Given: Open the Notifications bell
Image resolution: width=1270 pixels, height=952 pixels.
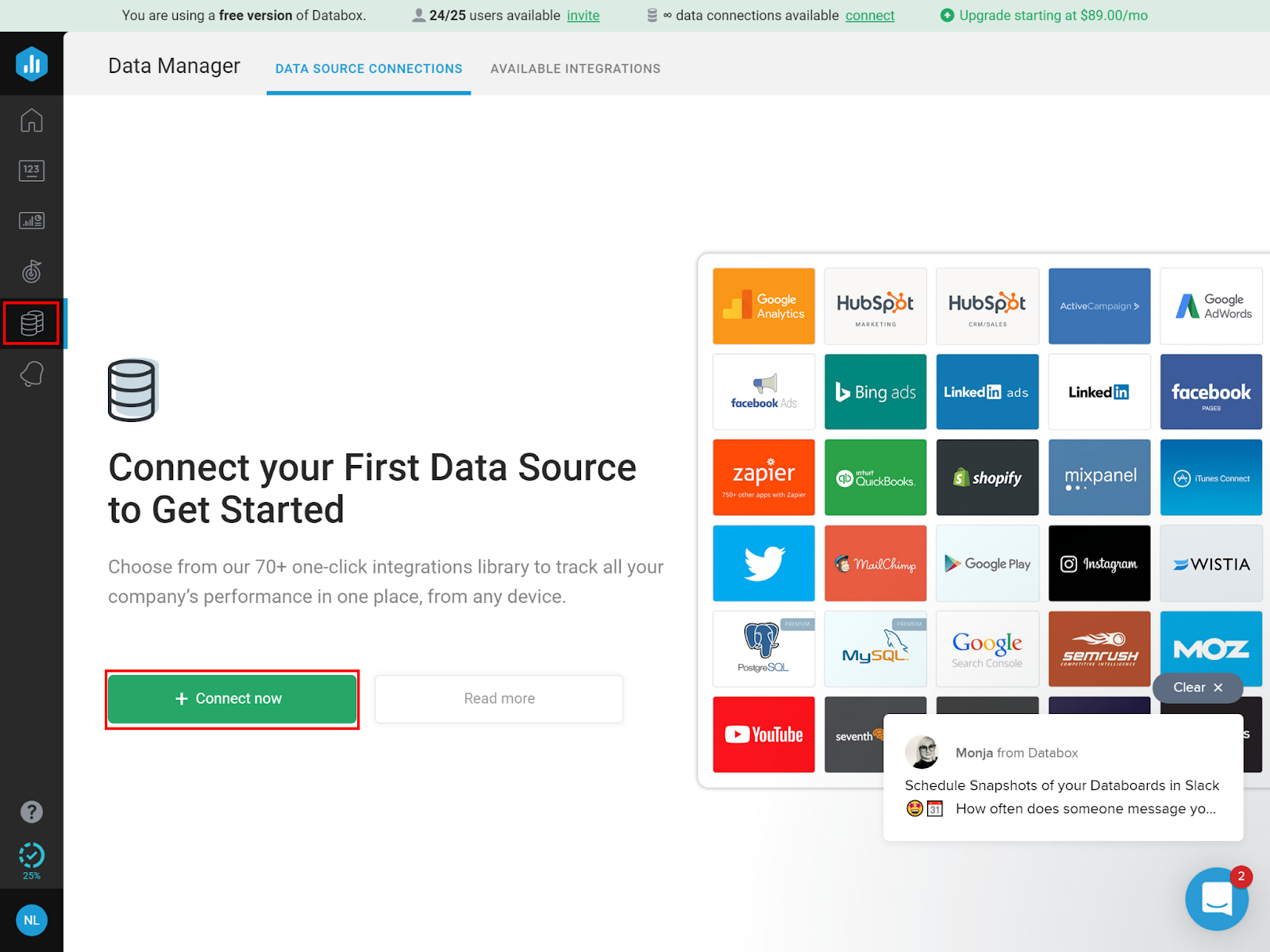Looking at the screenshot, I should coord(32,373).
